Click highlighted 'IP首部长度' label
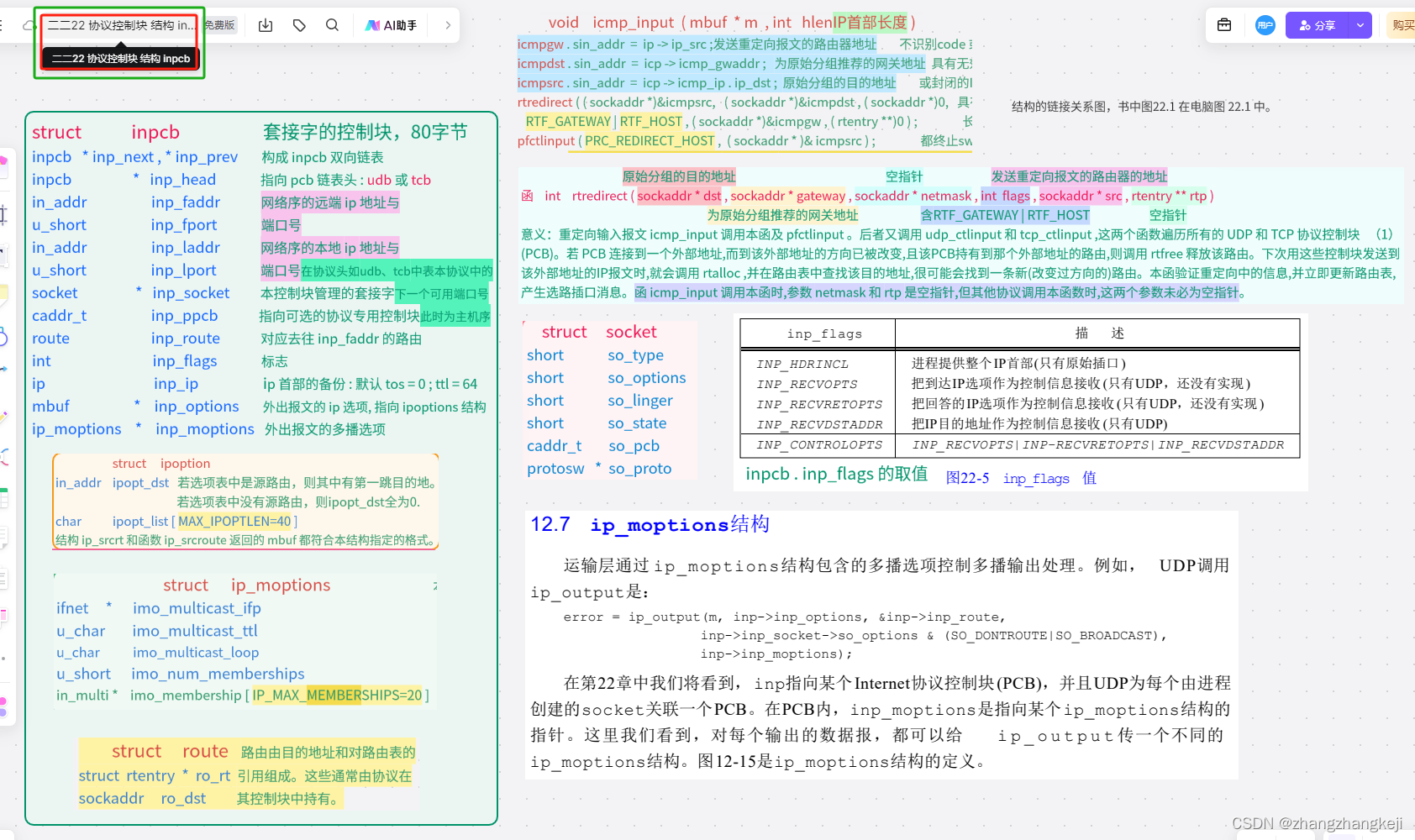The width and height of the screenshot is (1415, 840). coord(870,23)
